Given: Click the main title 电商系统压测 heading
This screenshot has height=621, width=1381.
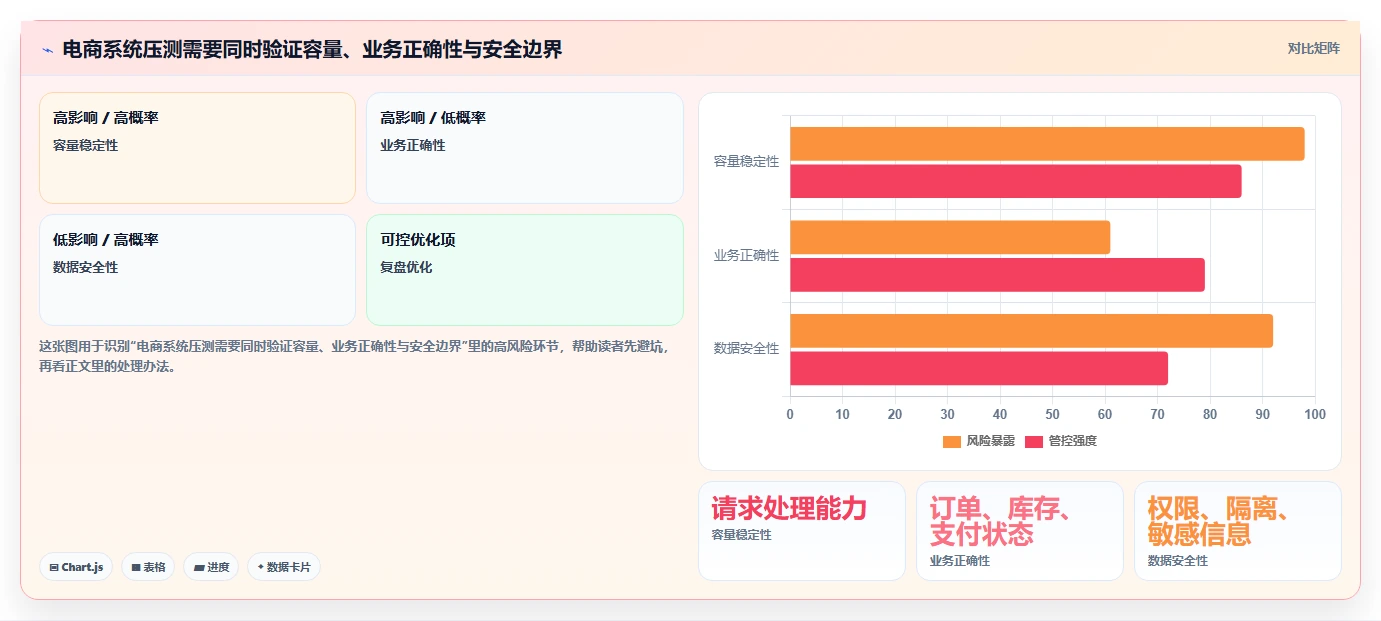Looking at the screenshot, I should tap(312, 49).
